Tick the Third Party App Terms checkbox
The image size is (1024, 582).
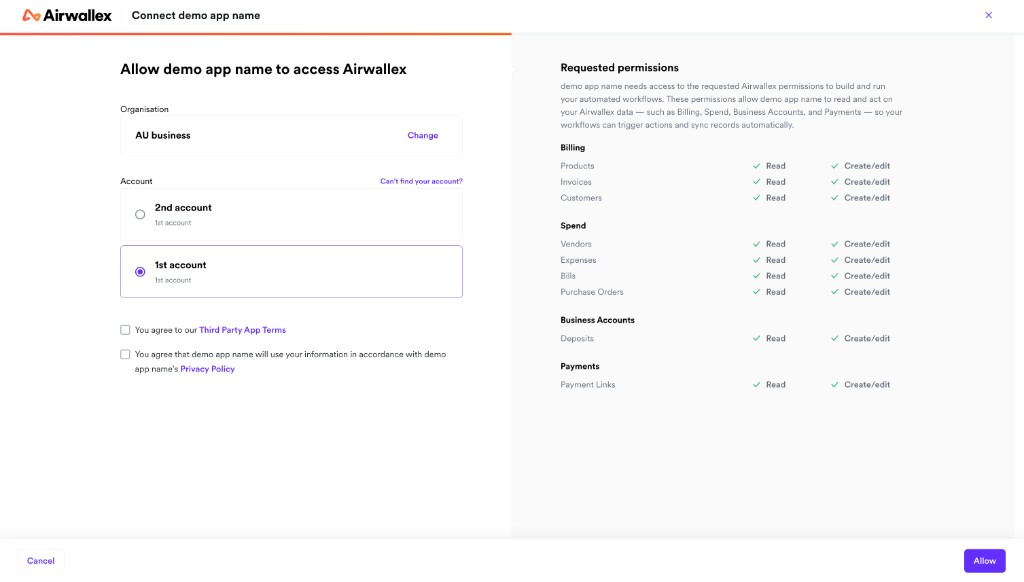click(125, 330)
